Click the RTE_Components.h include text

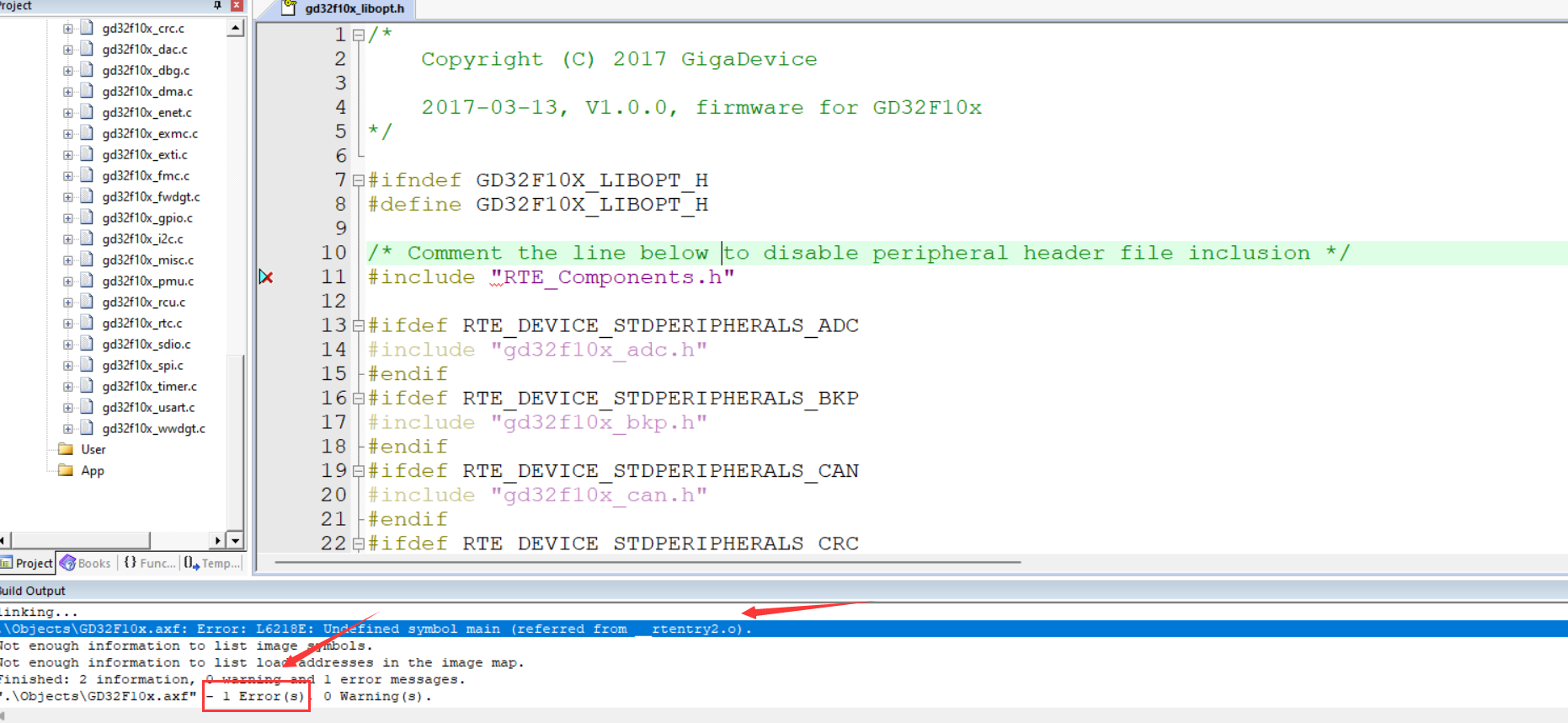[x=612, y=277]
